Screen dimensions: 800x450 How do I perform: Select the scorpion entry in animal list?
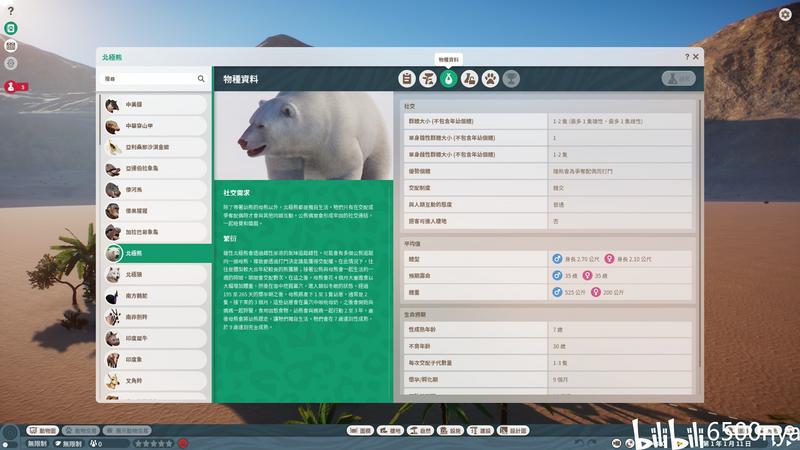(x=155, y=147)
